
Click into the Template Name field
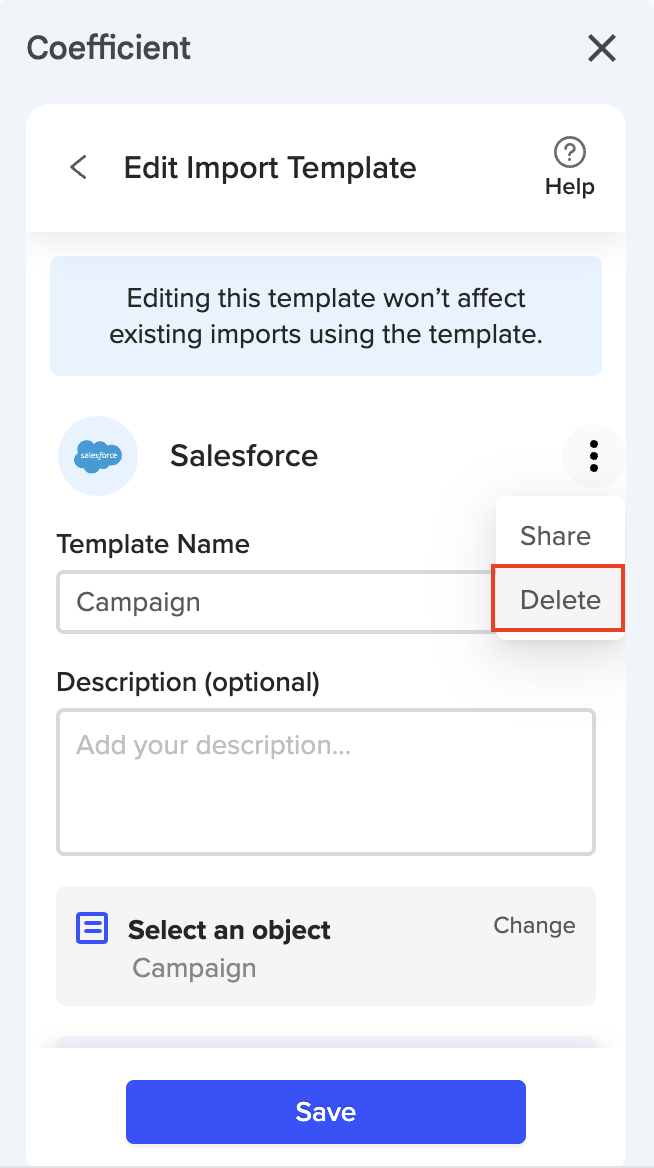coord(270,602)
